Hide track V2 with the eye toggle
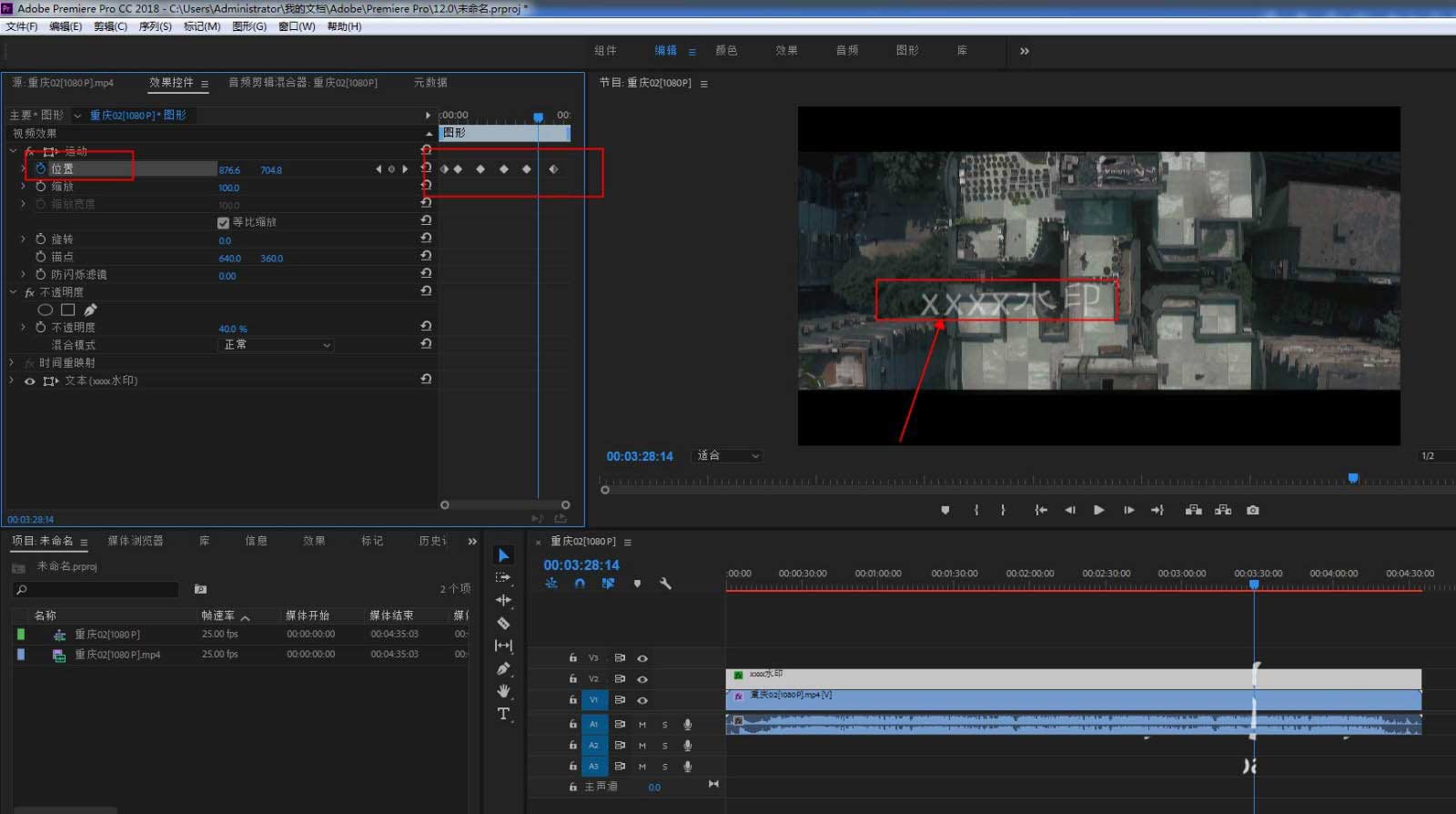This screenshot has height=814, width=1456. click(x=642, y=679)
